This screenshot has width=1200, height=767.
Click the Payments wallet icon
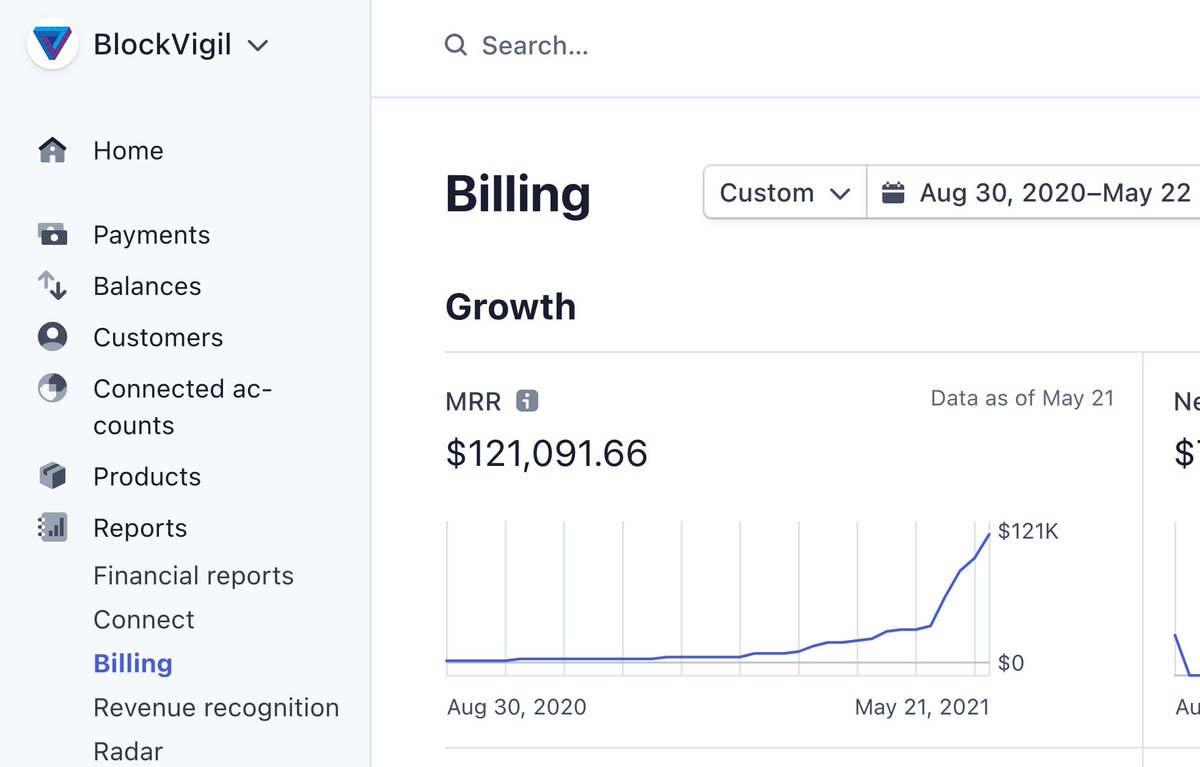[x=52, y=235]
